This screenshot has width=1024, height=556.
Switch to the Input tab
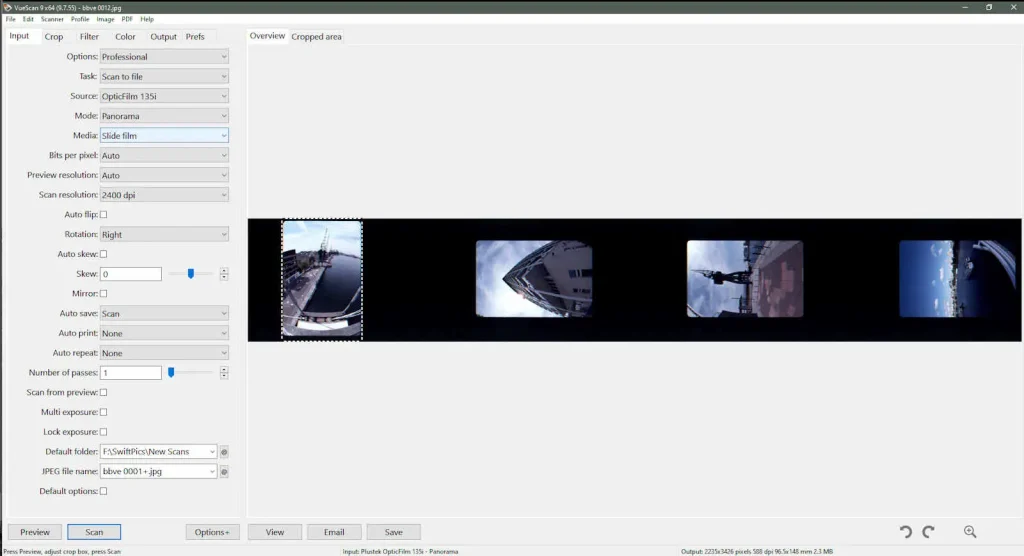19,36
